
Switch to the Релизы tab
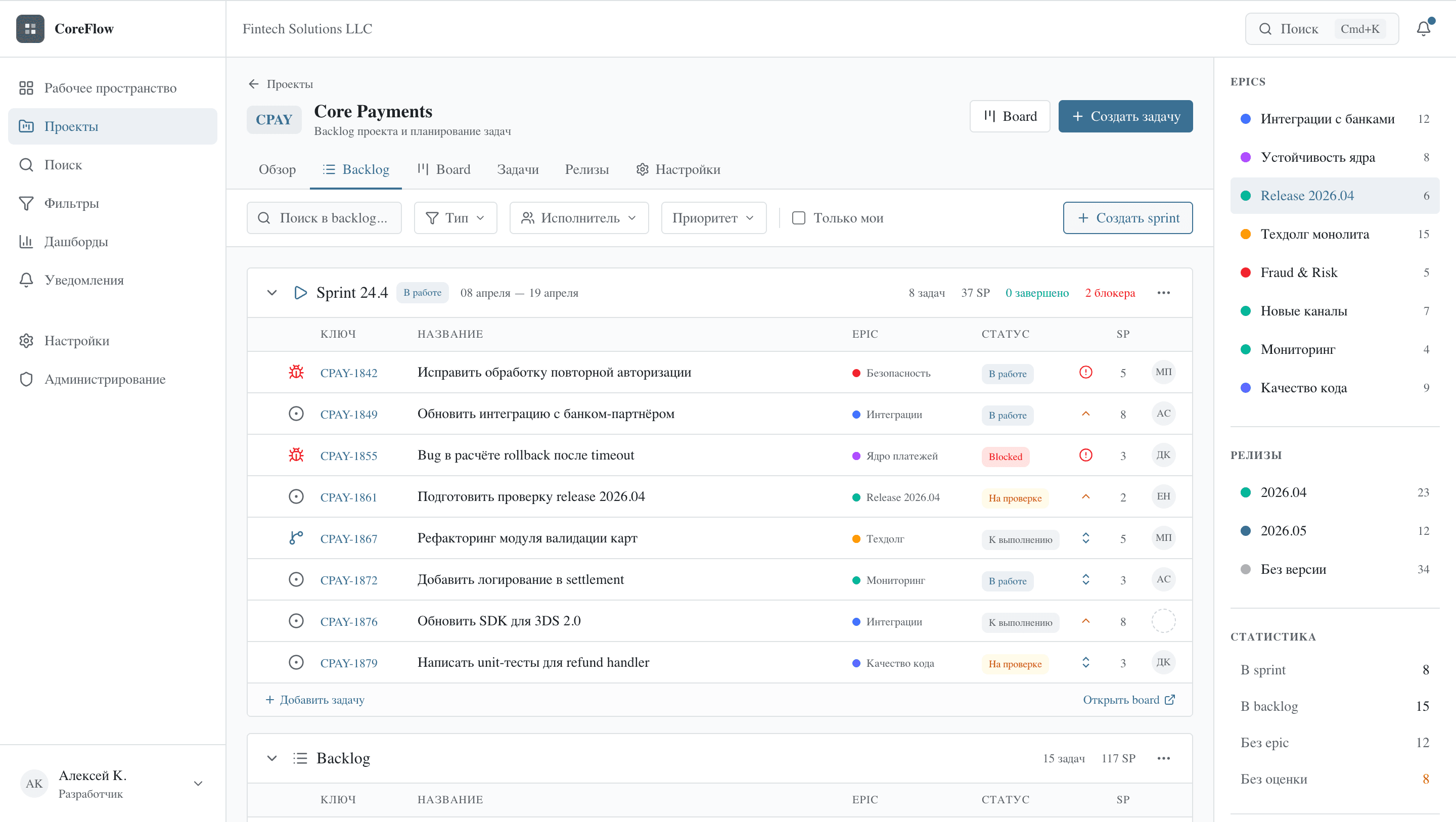(586, 169)
